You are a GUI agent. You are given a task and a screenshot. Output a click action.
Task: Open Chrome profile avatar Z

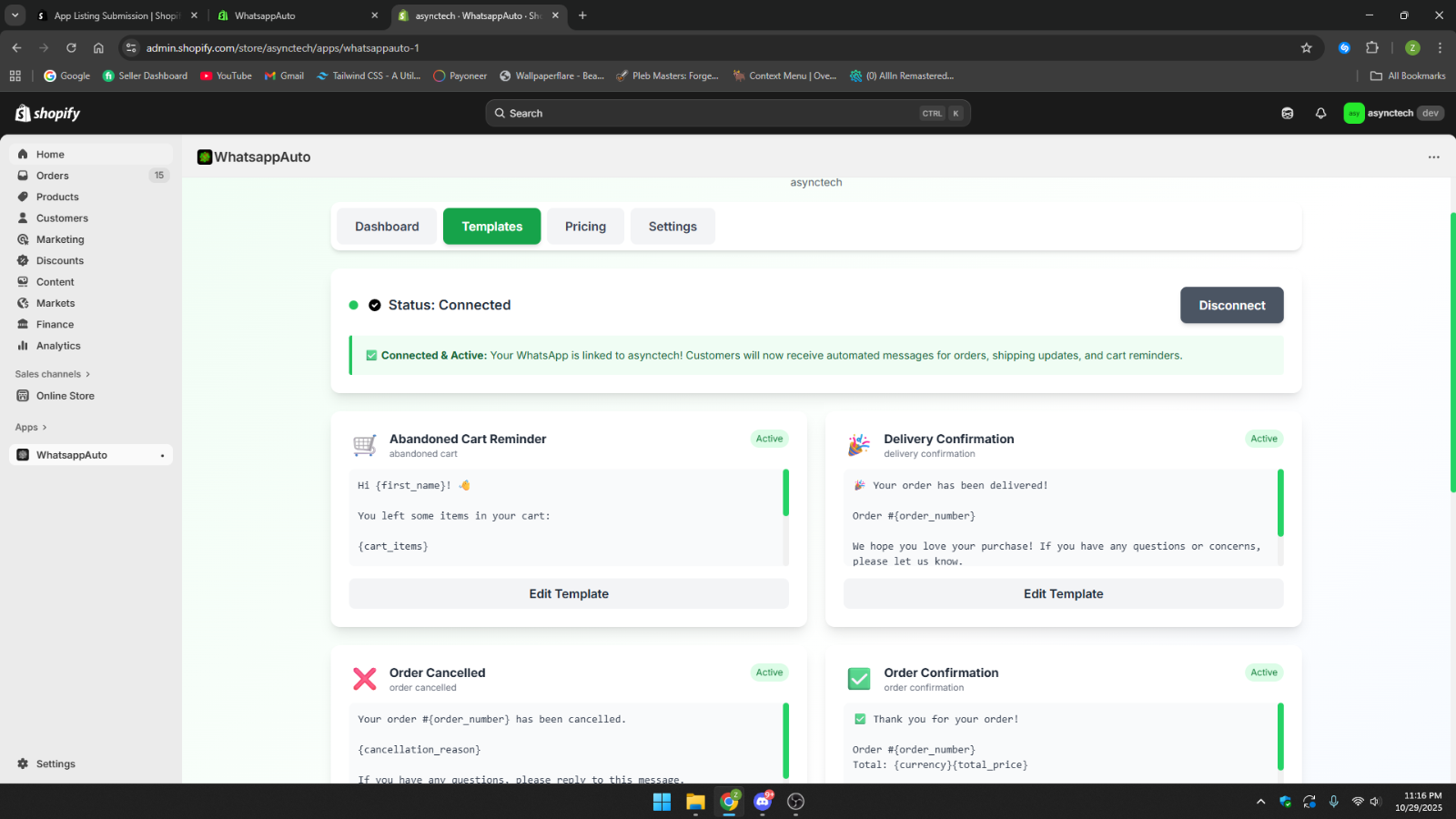pos(1412,48)
